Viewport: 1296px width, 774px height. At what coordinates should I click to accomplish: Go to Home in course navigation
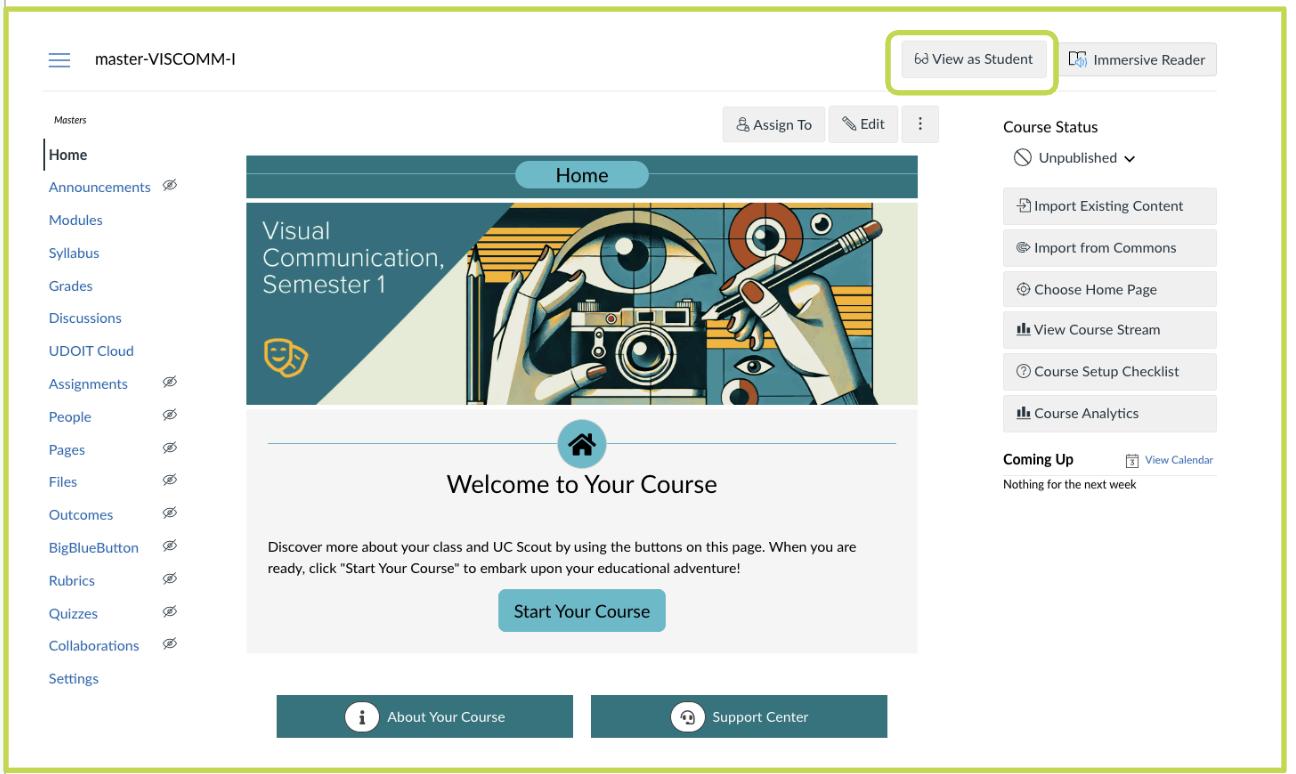[x=68, y=155]
